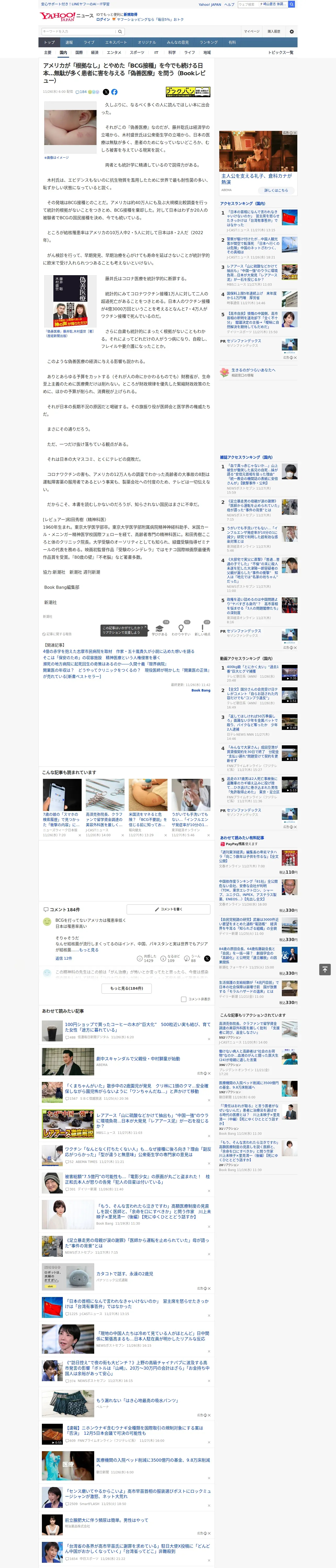Open settings via the gear icon
Image resolution: width=336 pixels, height=1568 pixels.
[x=291, y=32]
